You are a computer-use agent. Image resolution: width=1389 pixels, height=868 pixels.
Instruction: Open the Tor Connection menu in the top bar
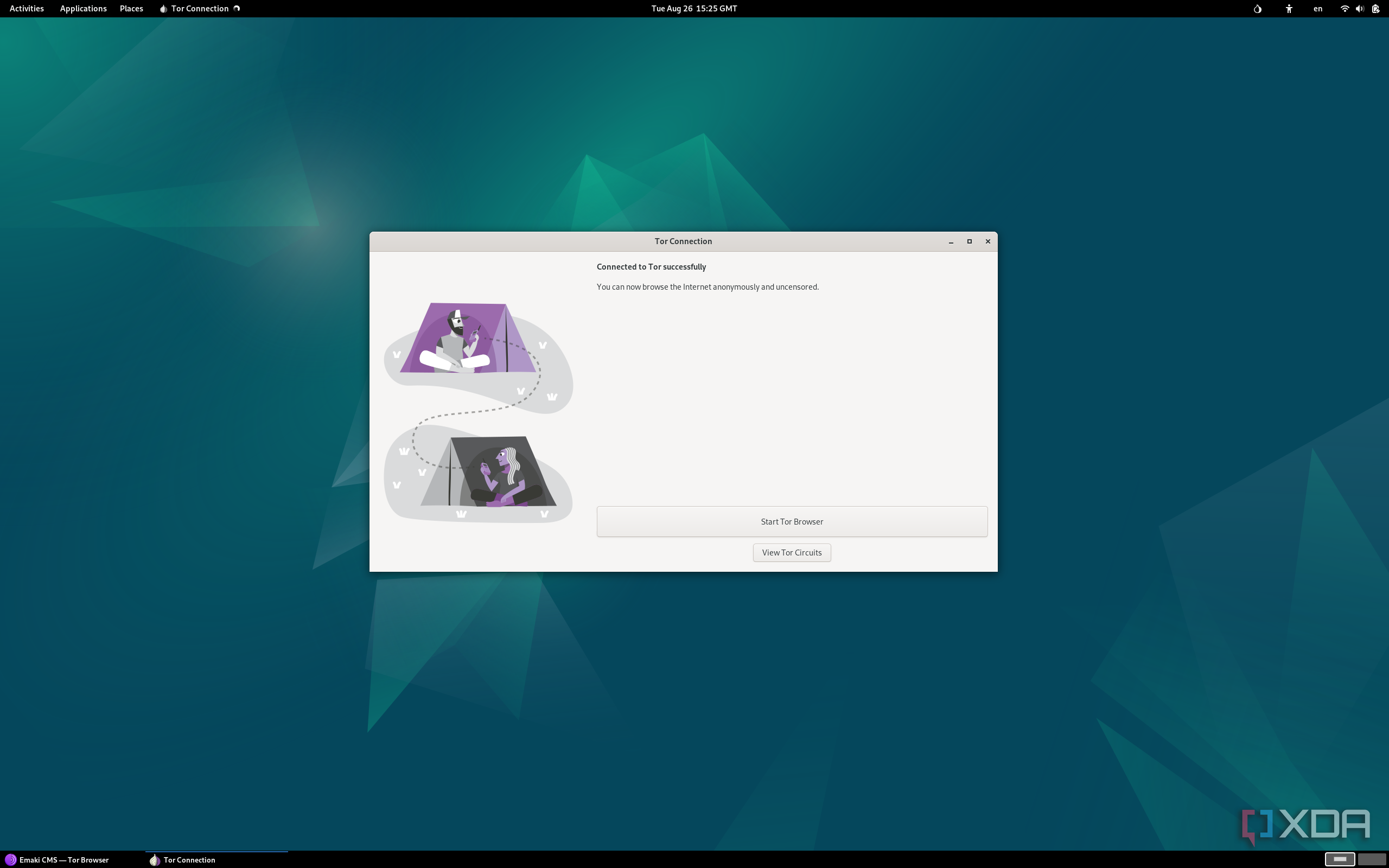[x=199, y=9]
